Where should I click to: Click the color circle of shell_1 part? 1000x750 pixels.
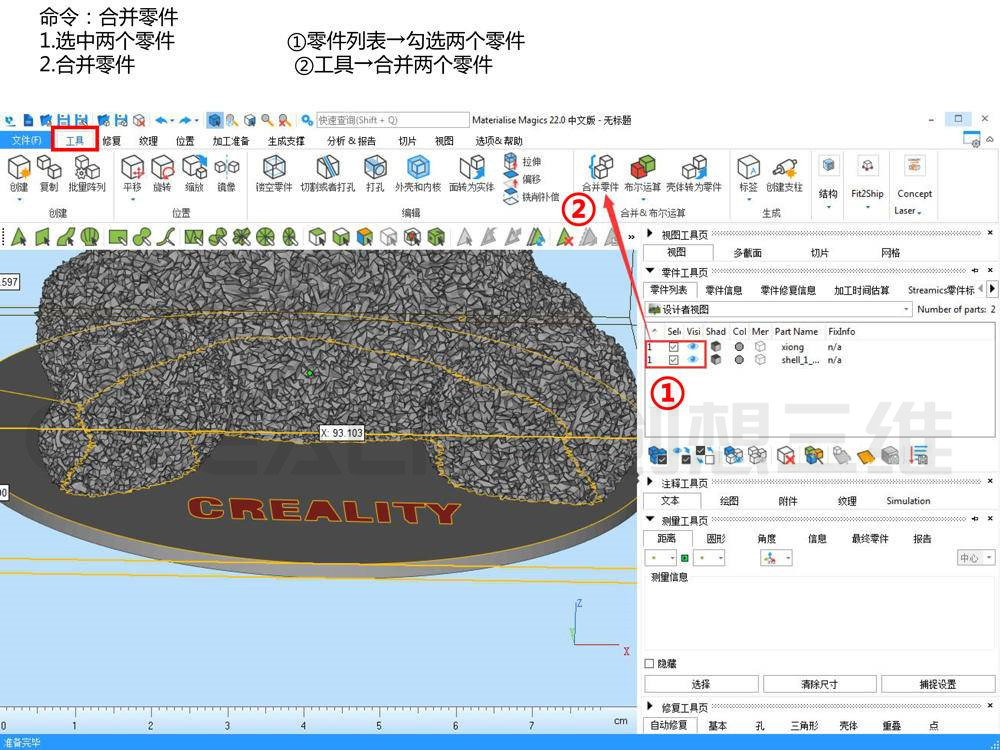pyautogui.click(x=739, y=360)
